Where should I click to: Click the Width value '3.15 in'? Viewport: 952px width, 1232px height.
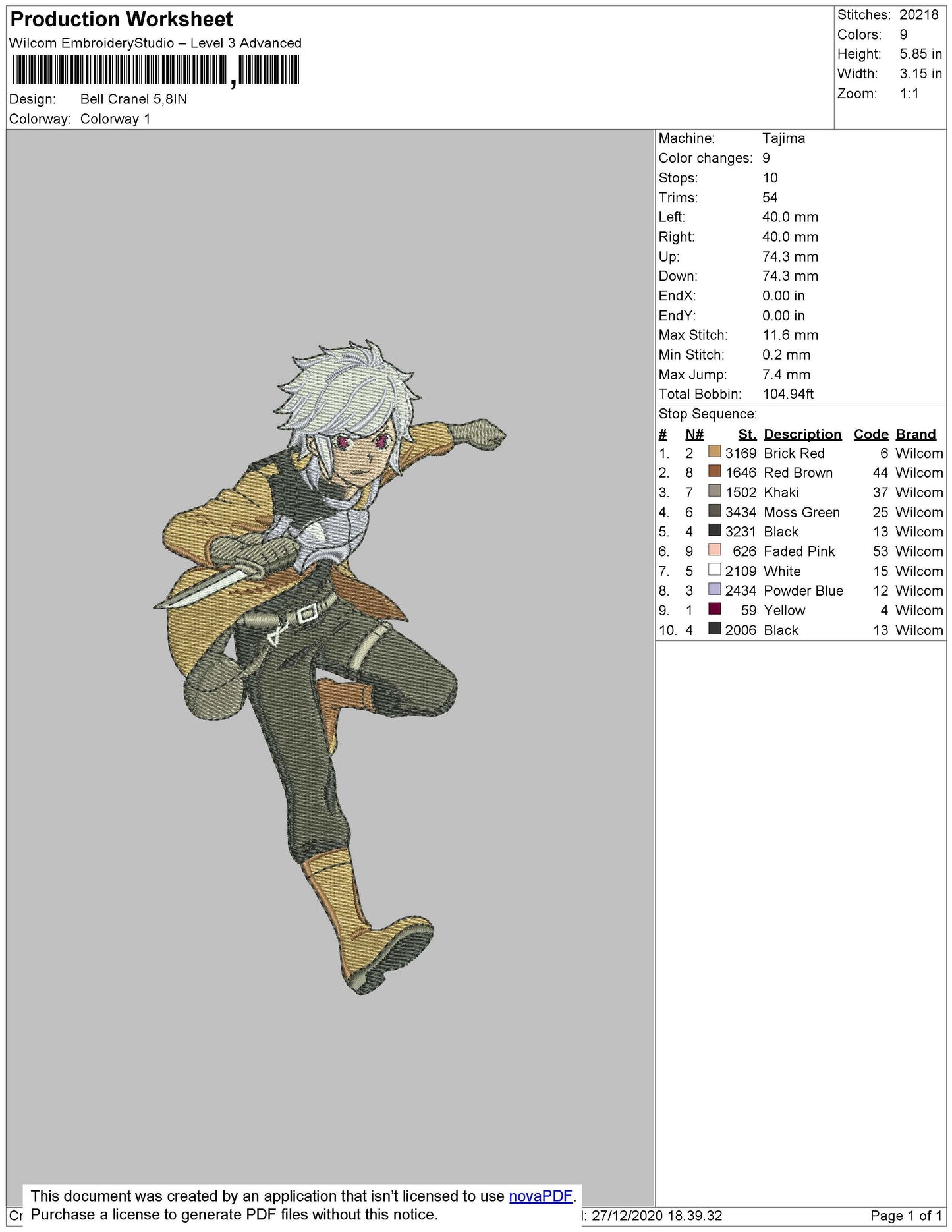[920, 74]
